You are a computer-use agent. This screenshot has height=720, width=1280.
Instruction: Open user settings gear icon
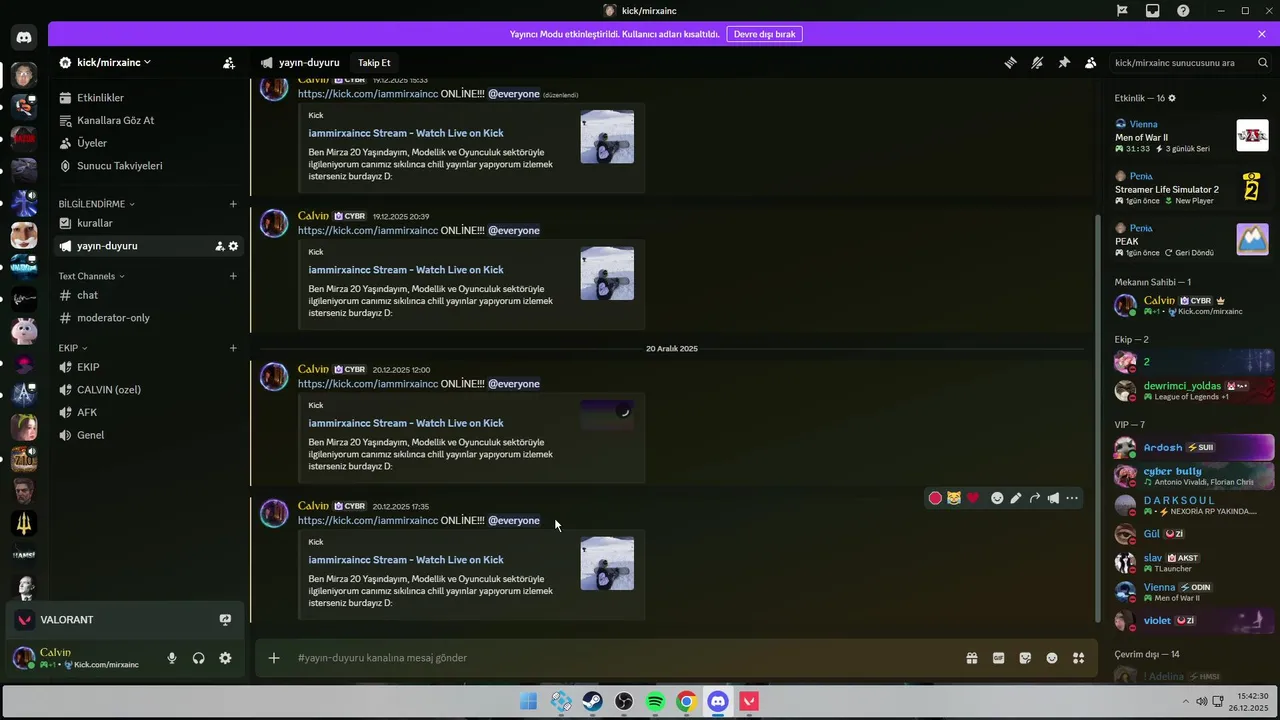225,658
